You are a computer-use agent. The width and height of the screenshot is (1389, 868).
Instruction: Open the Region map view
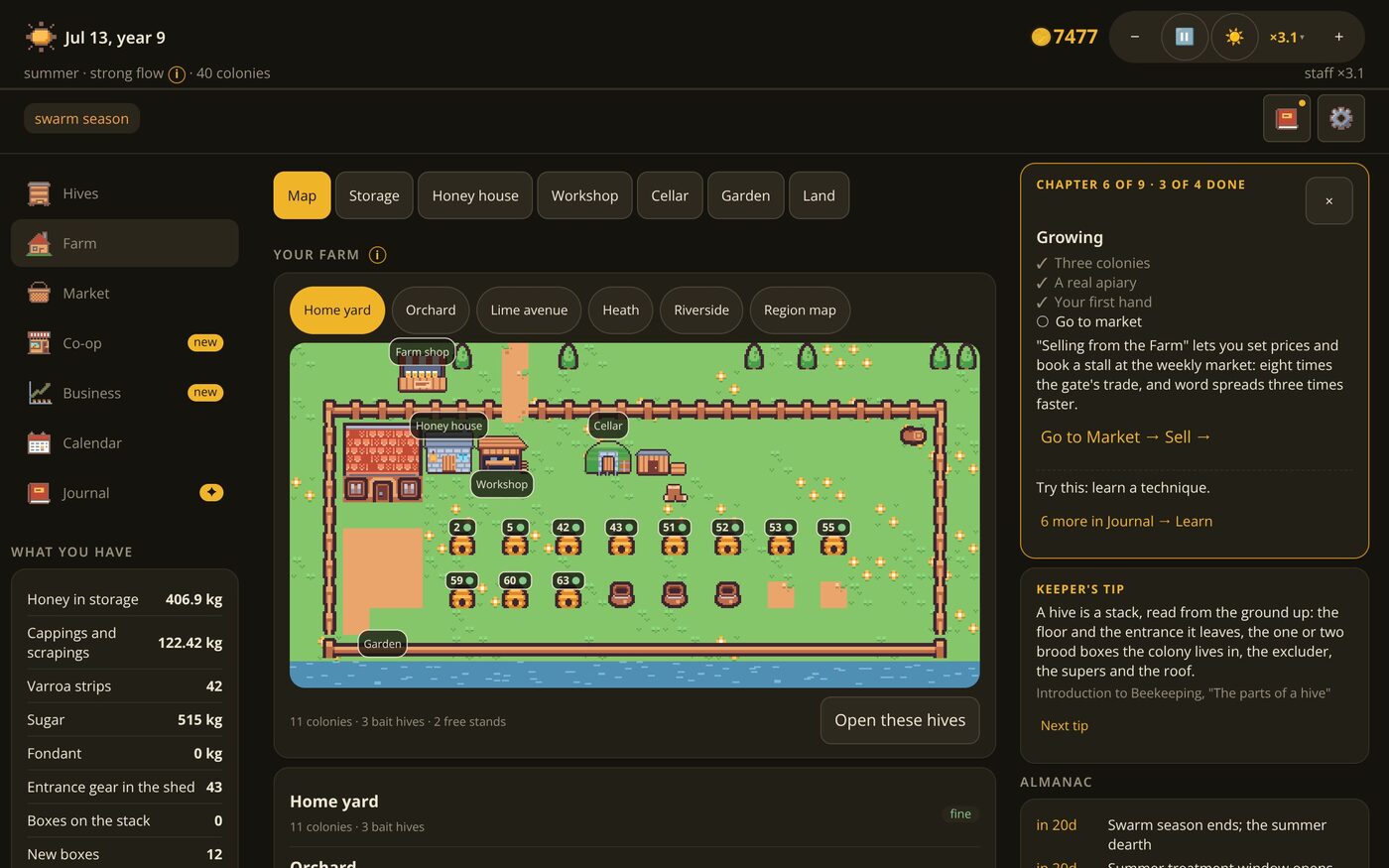click(x=800, y=310)
